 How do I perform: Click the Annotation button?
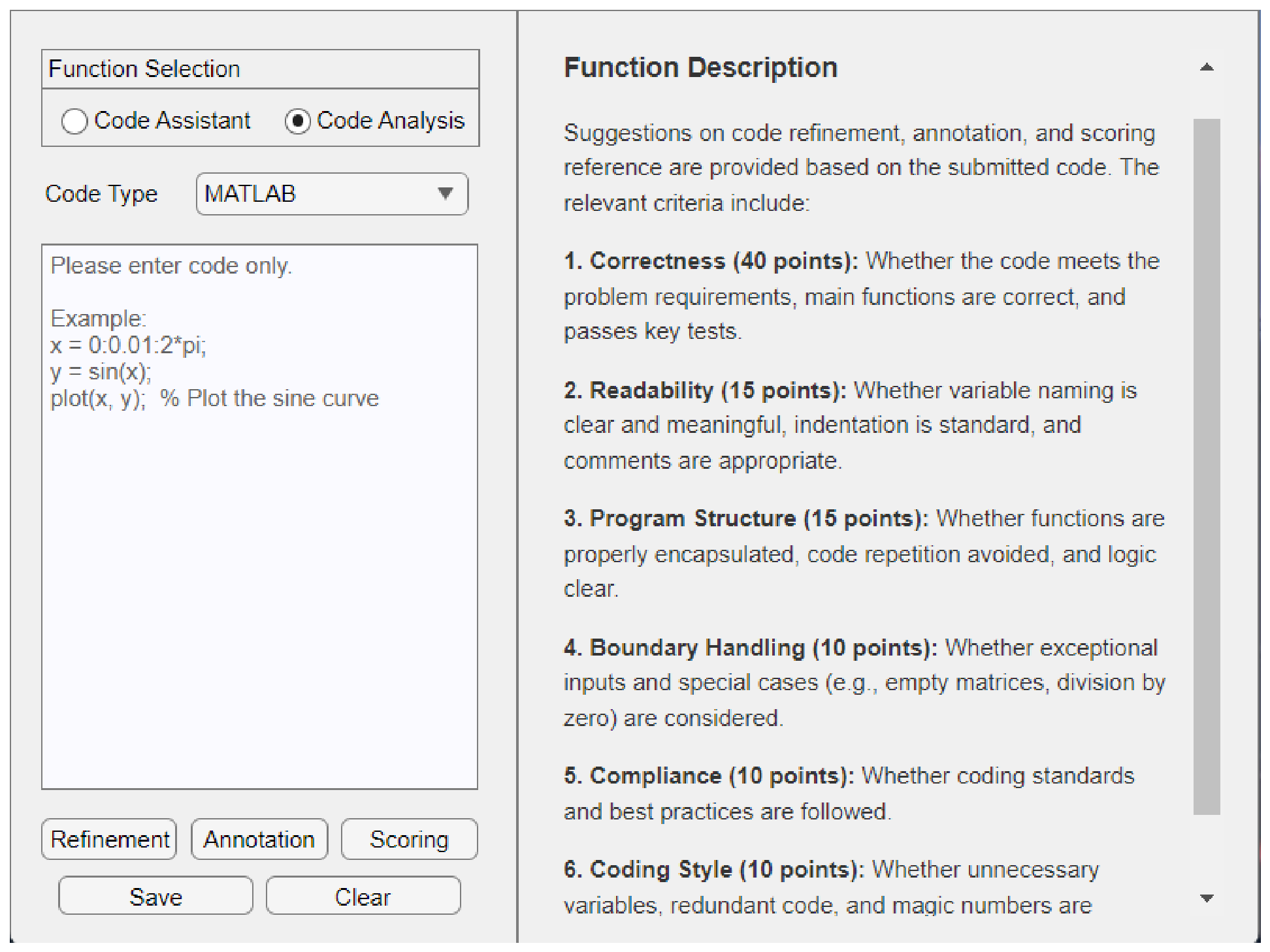pos(259,839)
